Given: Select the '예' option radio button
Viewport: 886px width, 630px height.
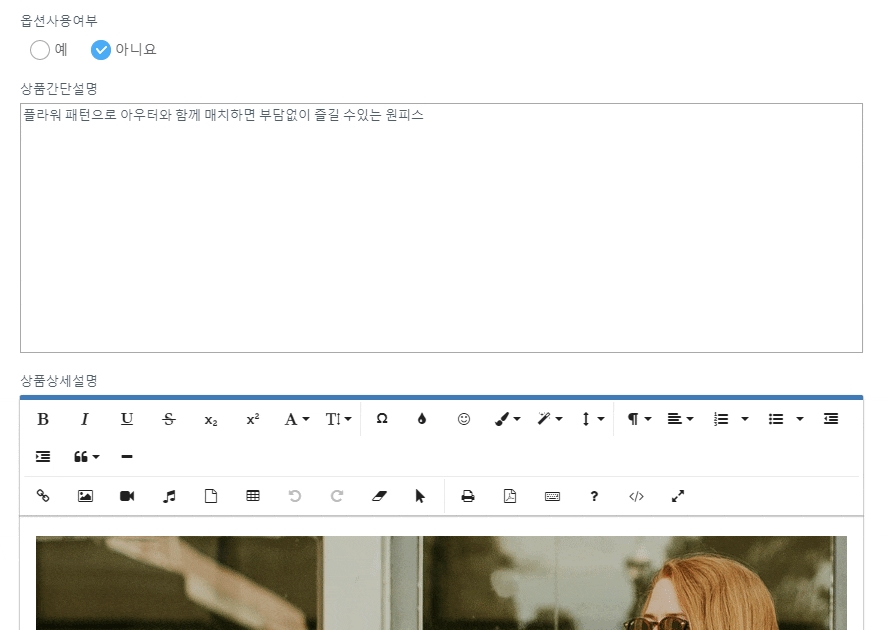Looking at the screenshot, I should pyautogui.click(x=40, y=49).
